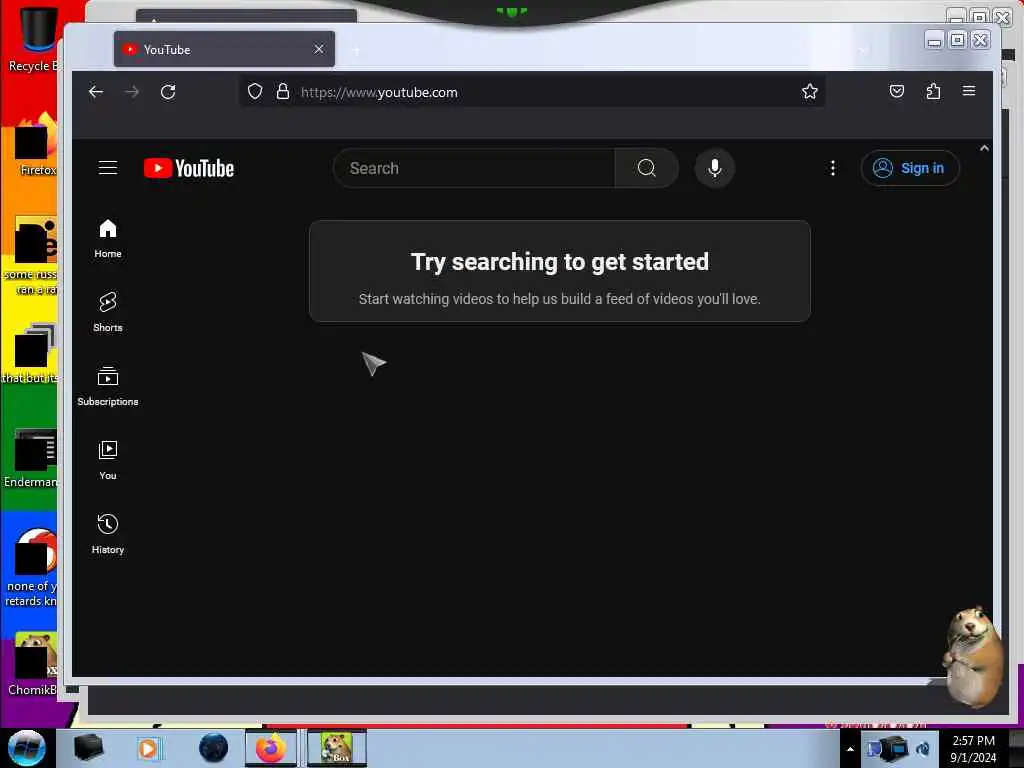
Task: Open Subscriptions in the sidebar
Action: tap(108, 387)
